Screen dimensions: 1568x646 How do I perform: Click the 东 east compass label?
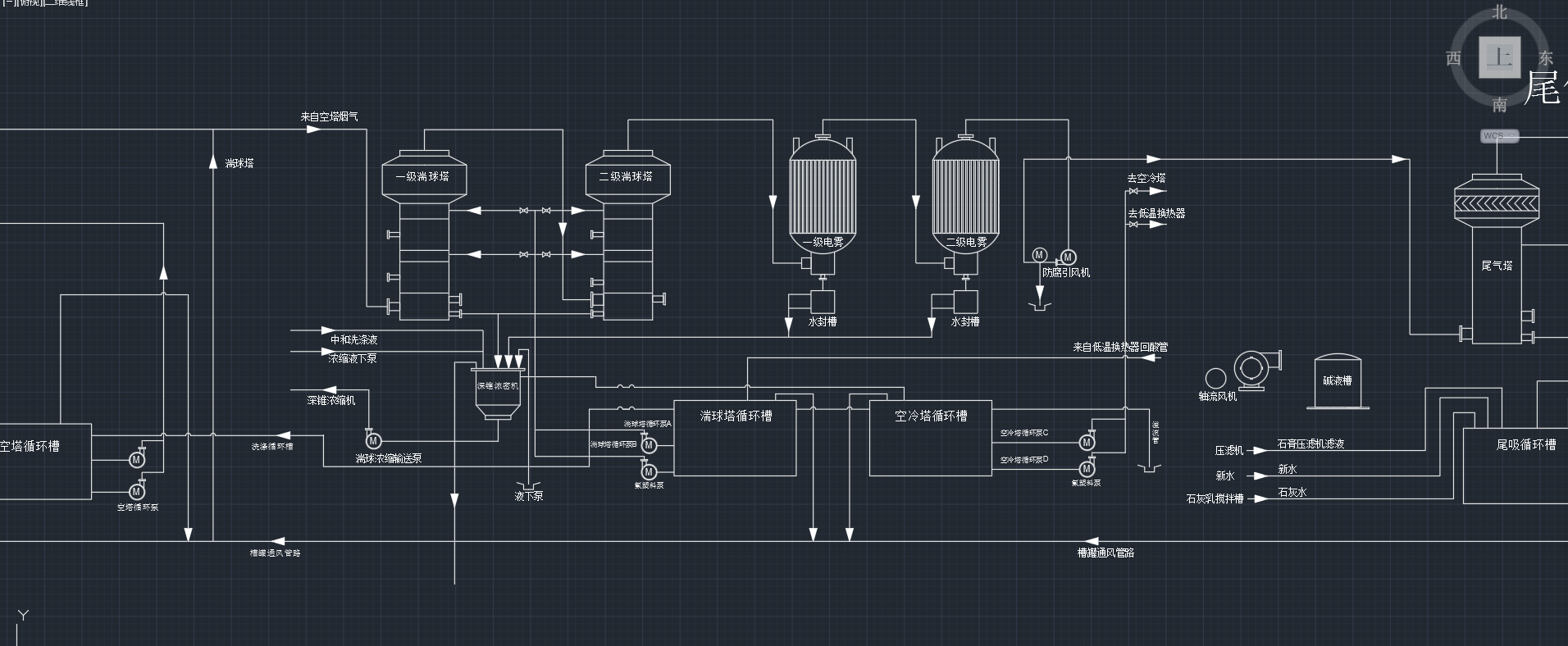coord(1546,58)
